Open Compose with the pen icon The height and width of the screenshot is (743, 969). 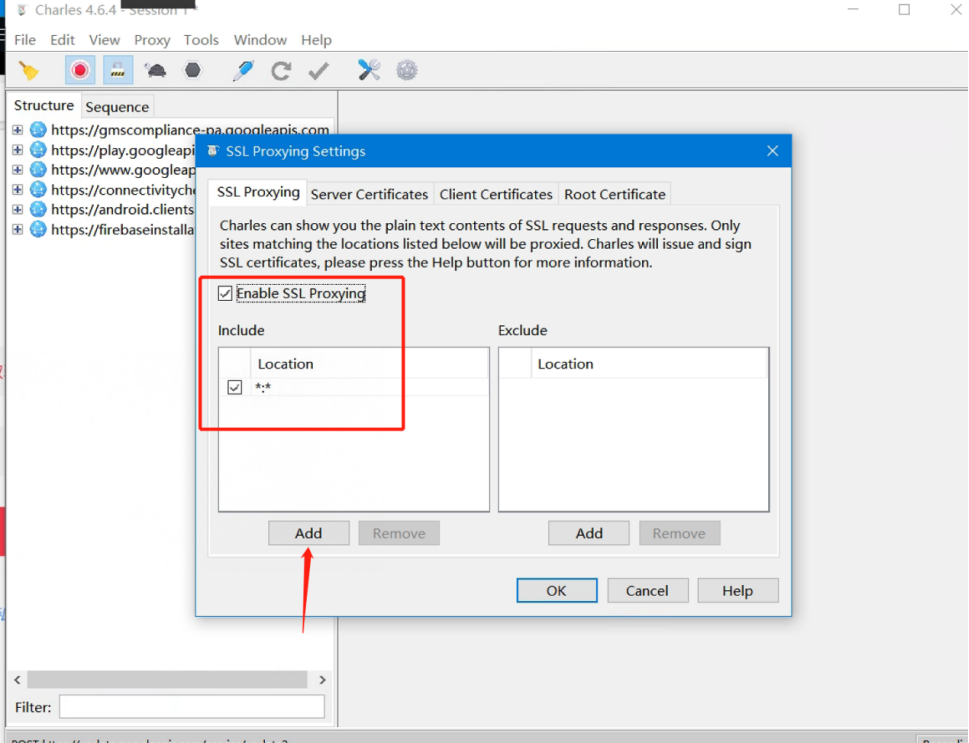pos(243,70)
